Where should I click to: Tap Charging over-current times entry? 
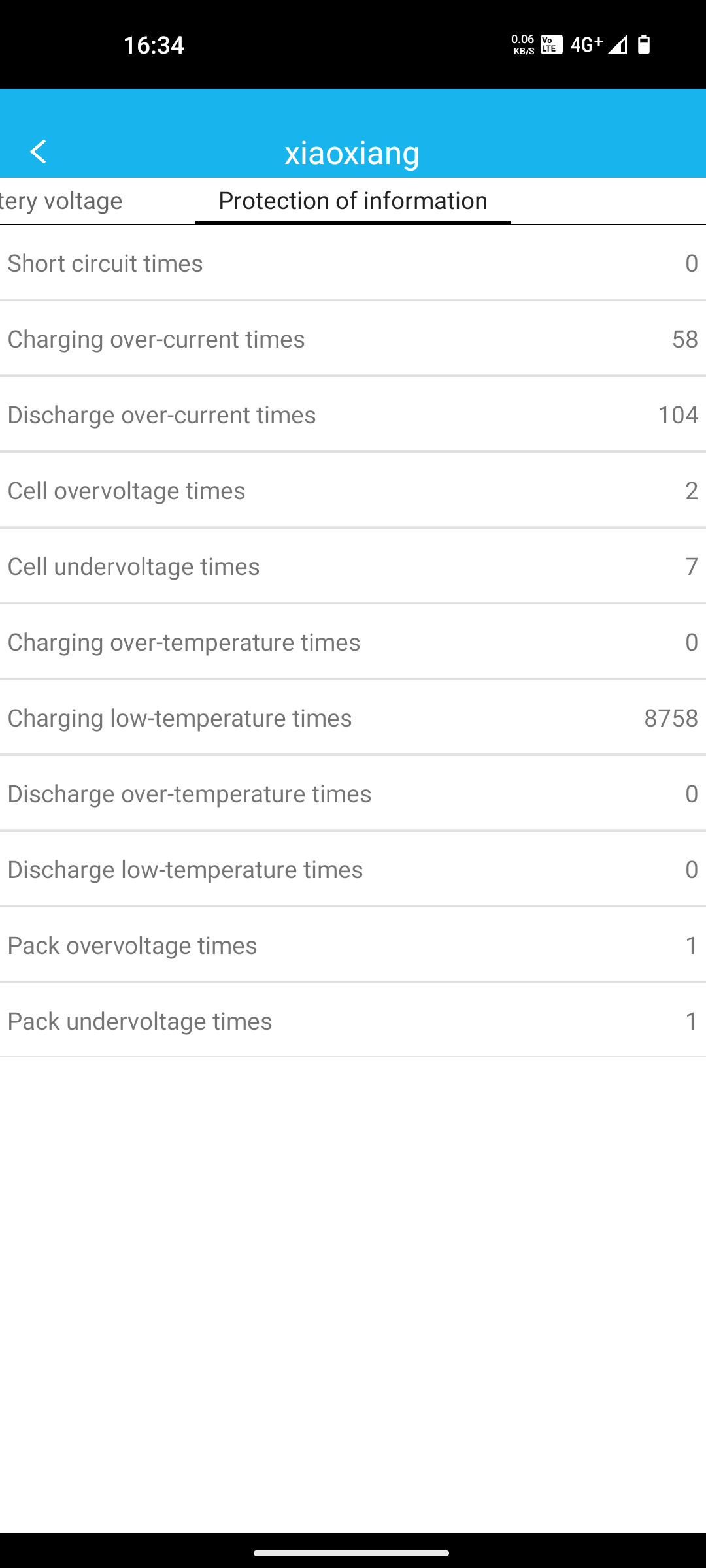click(353, 338)
